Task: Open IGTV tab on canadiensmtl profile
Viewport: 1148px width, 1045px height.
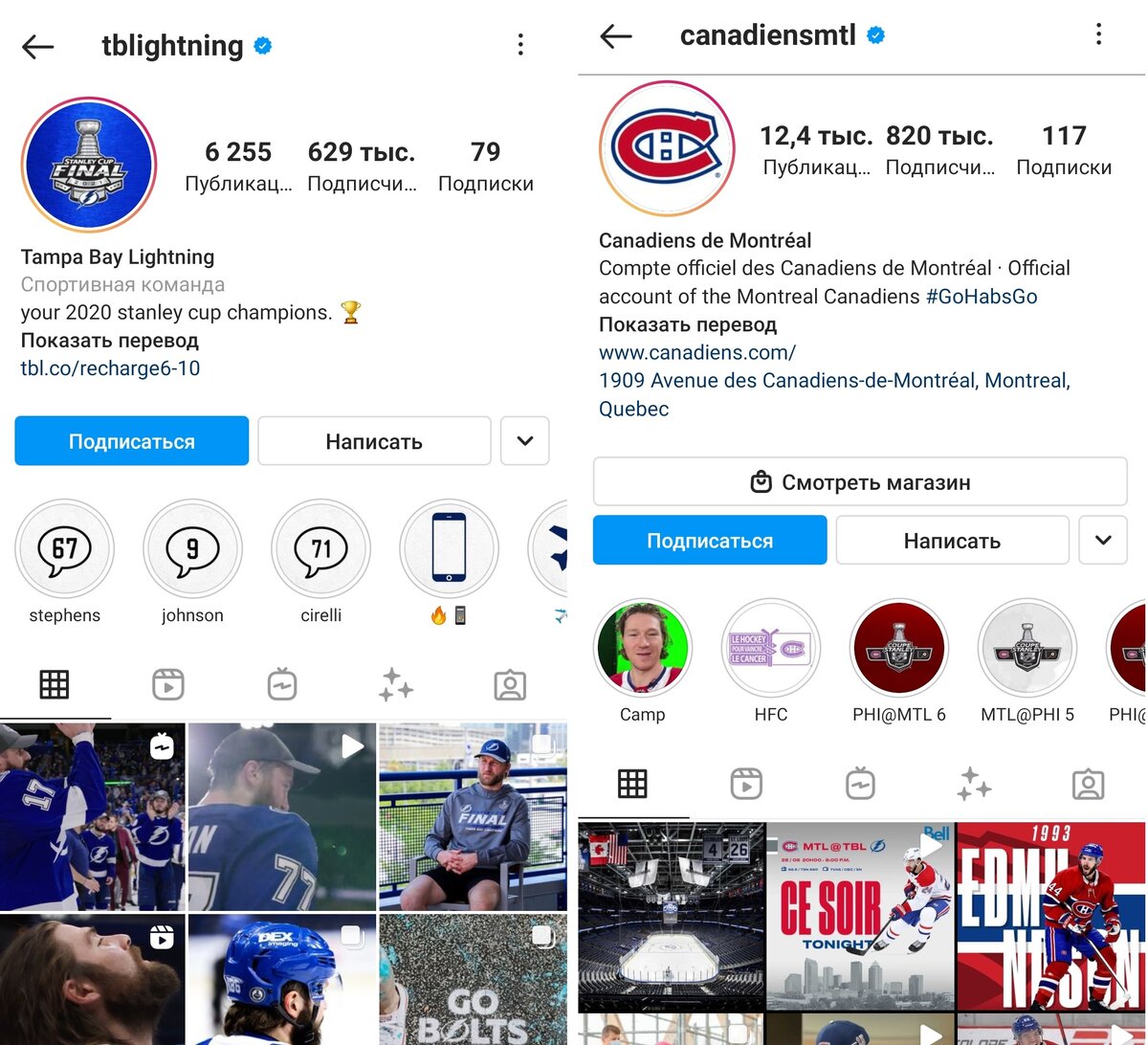Action: pos(860,785)
